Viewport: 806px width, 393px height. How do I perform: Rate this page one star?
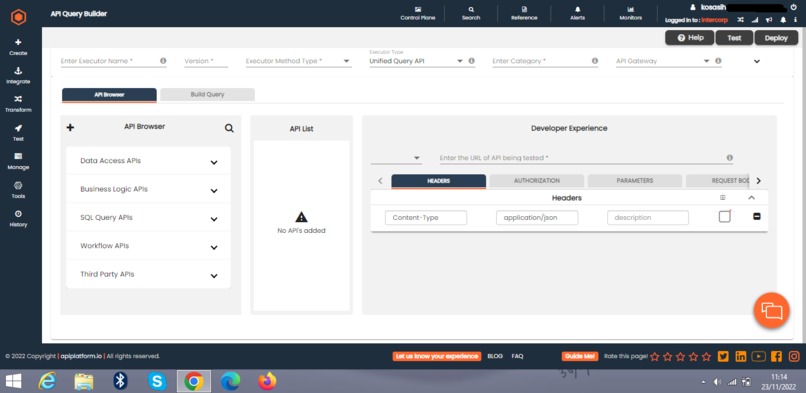654,356
